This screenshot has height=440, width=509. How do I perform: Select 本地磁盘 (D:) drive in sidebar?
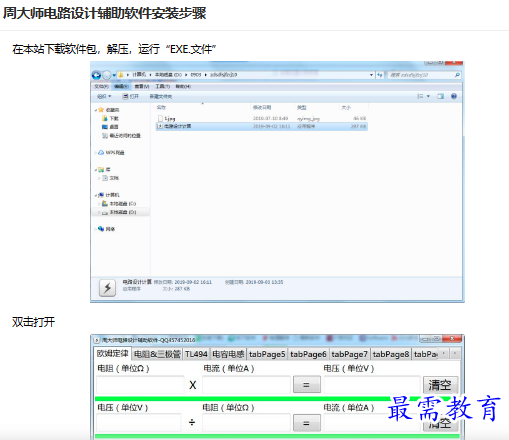click(119, 212)
